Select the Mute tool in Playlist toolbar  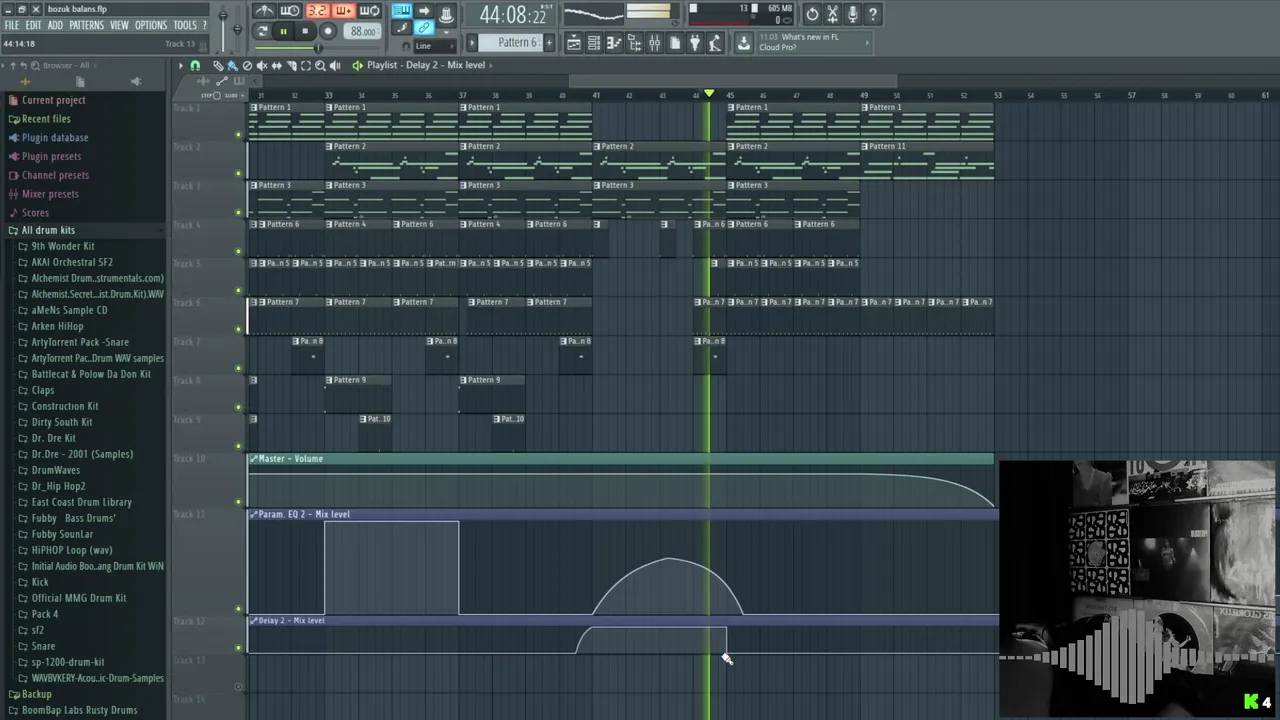[262, 66]
